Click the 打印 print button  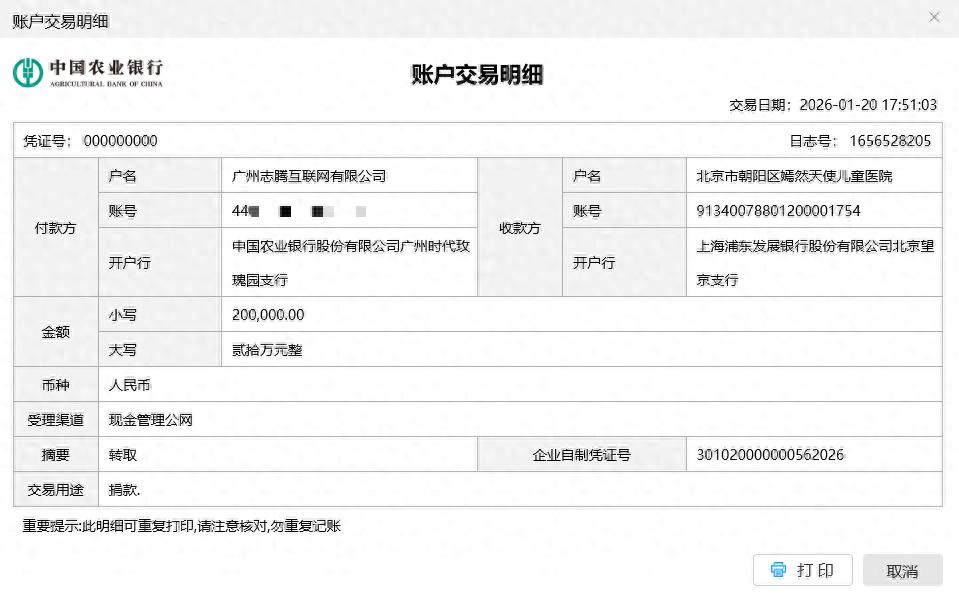pyautogui.click(x=802, y=570)
